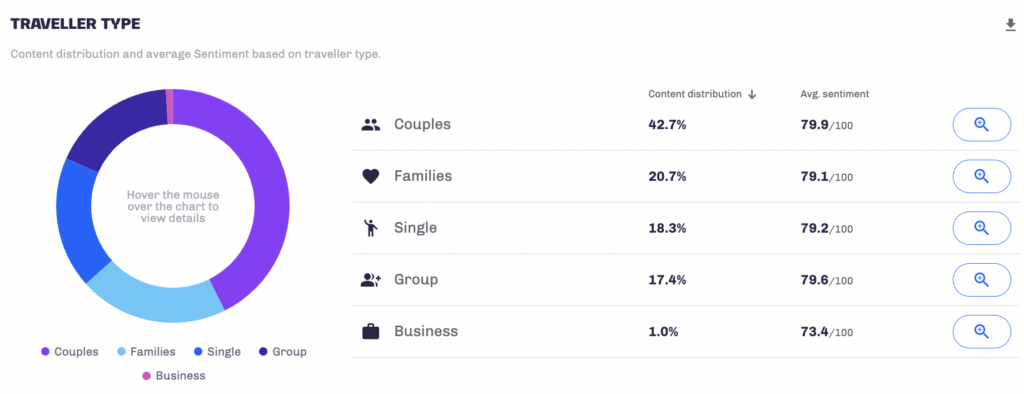
Task: Open details magnifier for Families row
Action: (x=982, y=176)
